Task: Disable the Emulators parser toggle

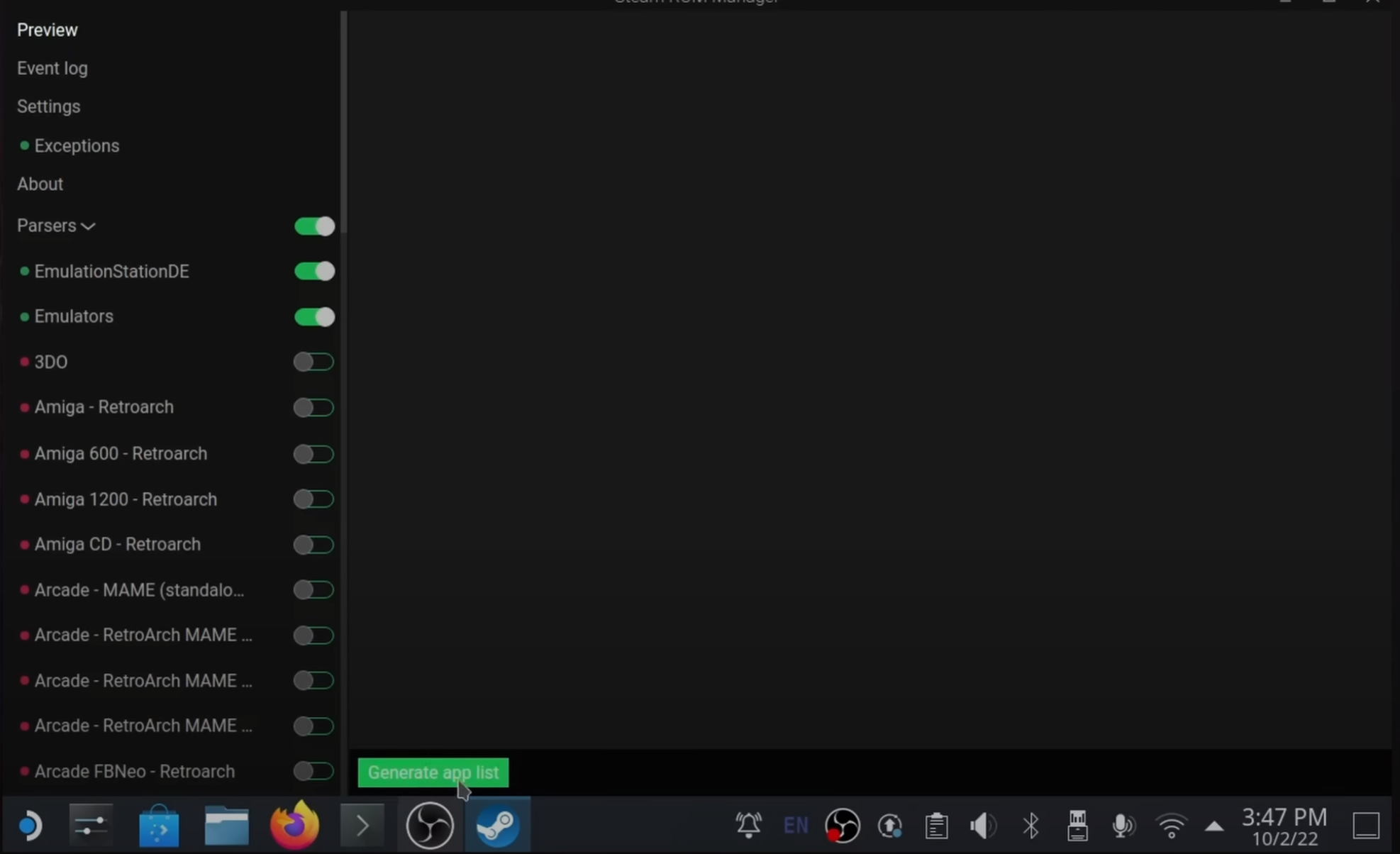Action: [314, 316]
